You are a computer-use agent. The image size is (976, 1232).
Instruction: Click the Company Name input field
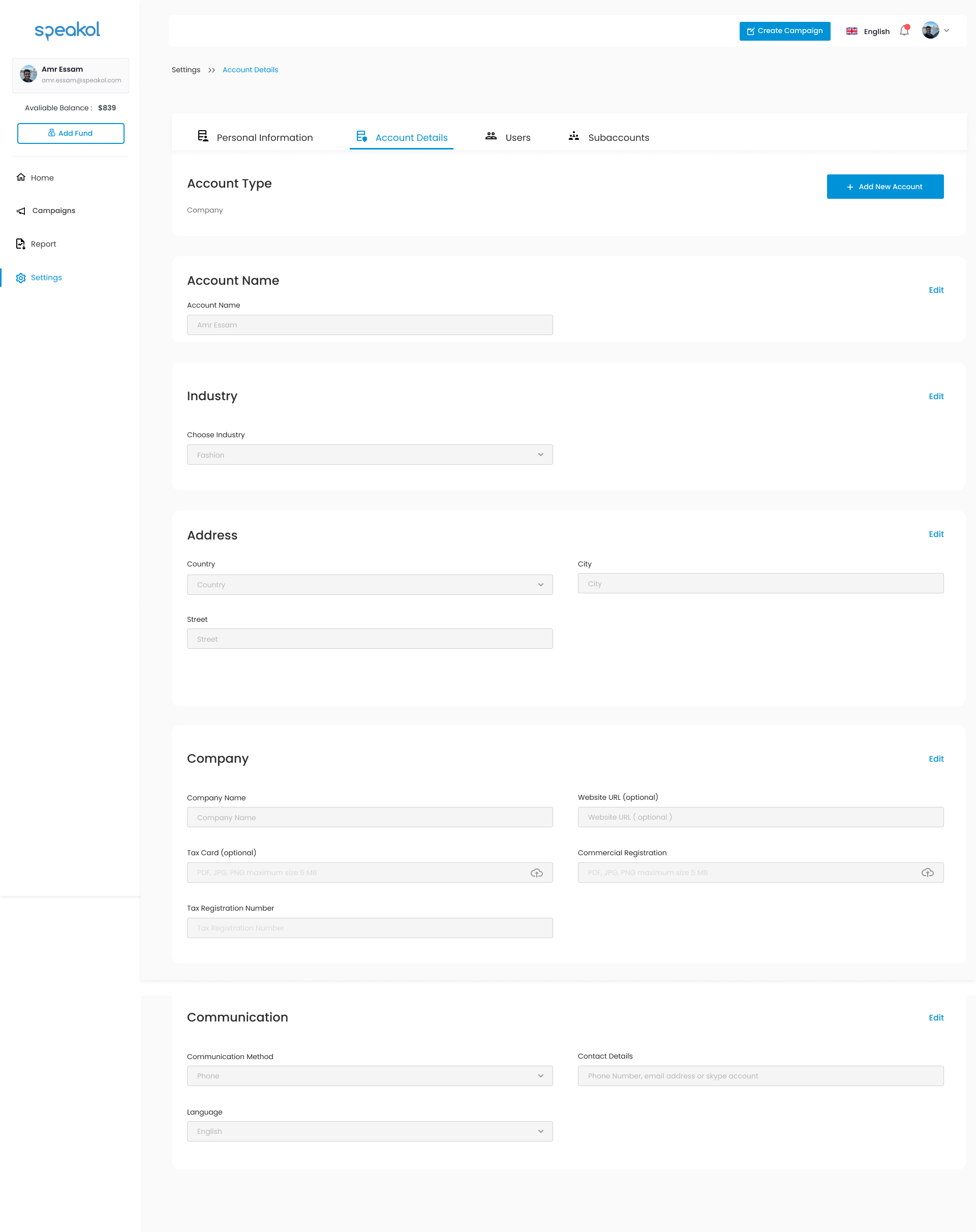[x=370, y=817]
